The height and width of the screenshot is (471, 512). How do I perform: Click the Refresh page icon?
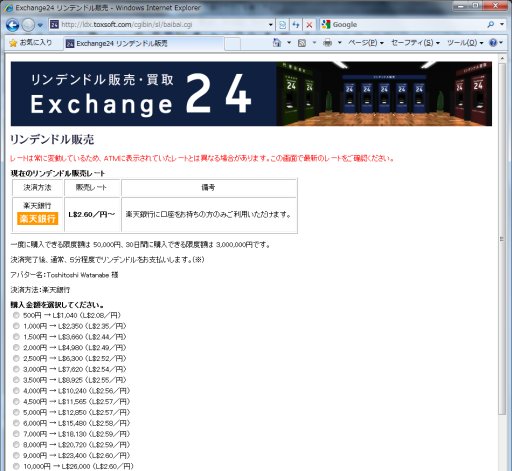pos(296,25)
